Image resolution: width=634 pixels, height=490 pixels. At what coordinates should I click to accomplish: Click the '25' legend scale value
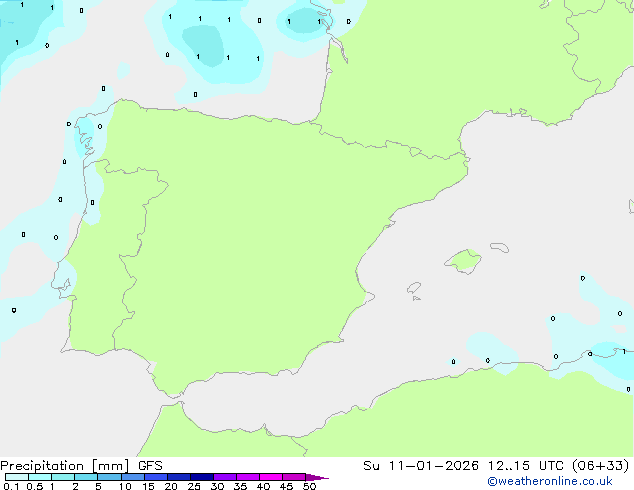point(194,486)
